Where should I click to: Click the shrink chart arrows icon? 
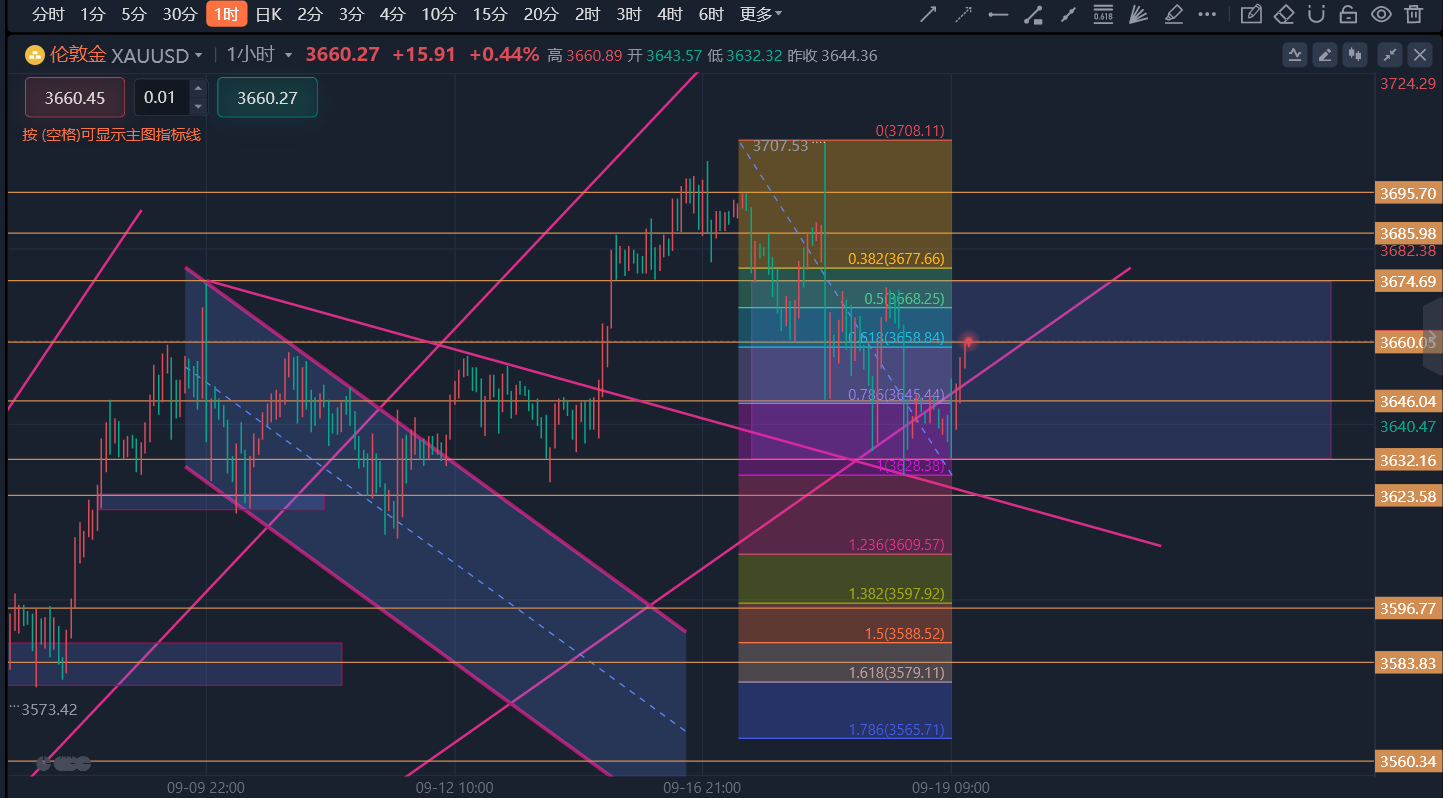click(x=1390, y=55)
